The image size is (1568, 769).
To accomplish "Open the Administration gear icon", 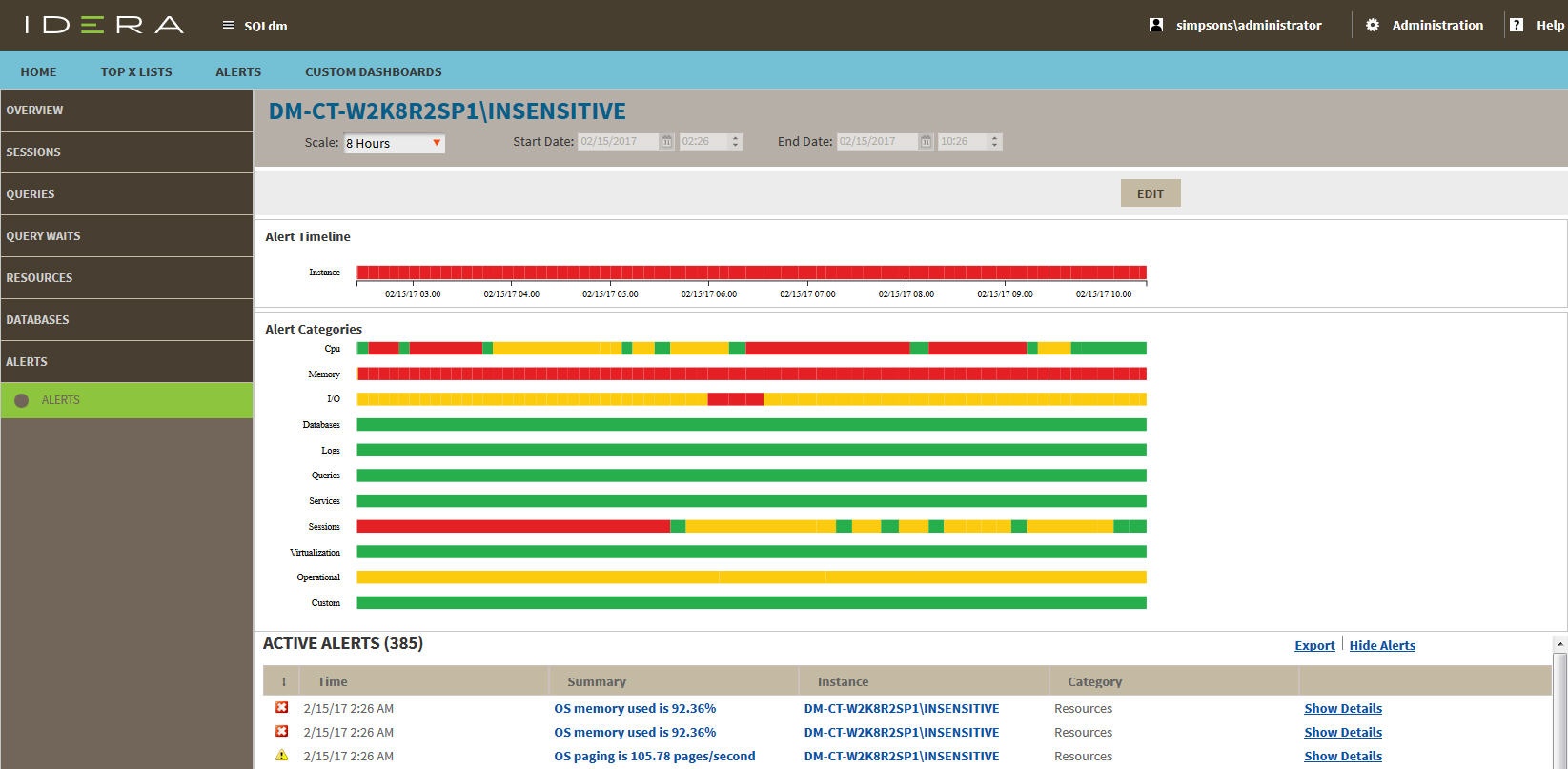I will coord(1372,26).
